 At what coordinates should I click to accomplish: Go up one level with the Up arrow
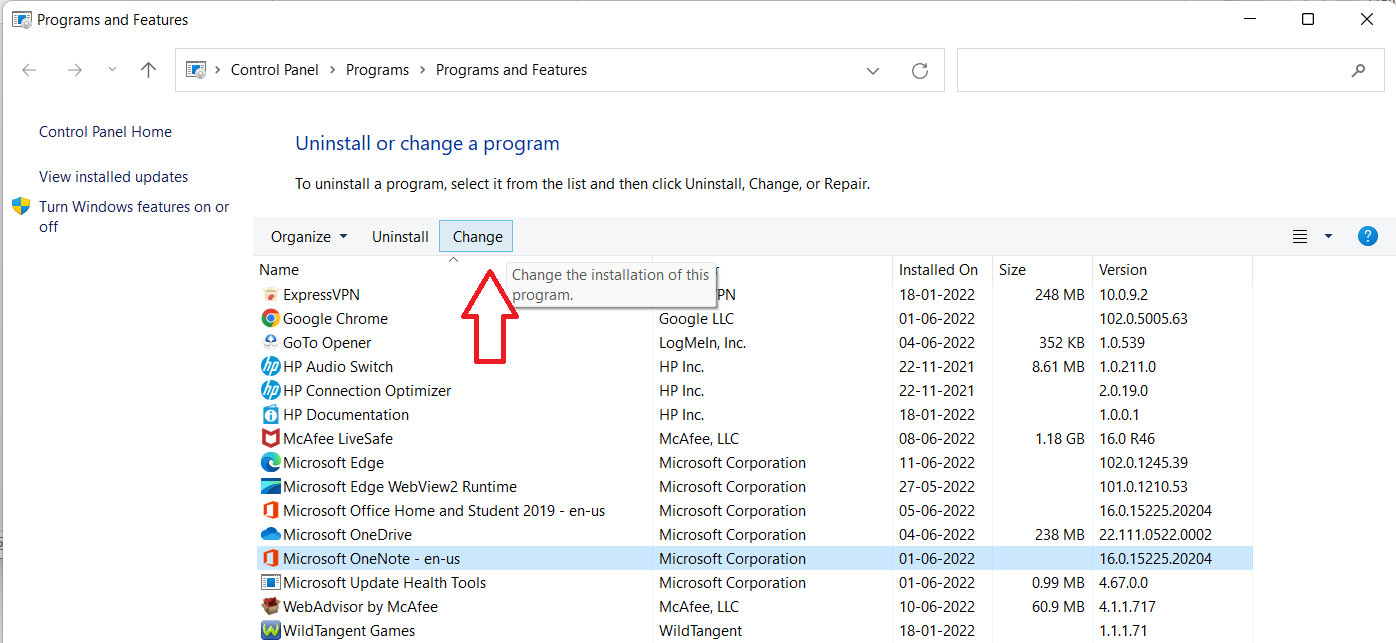[x=149, y=70]
